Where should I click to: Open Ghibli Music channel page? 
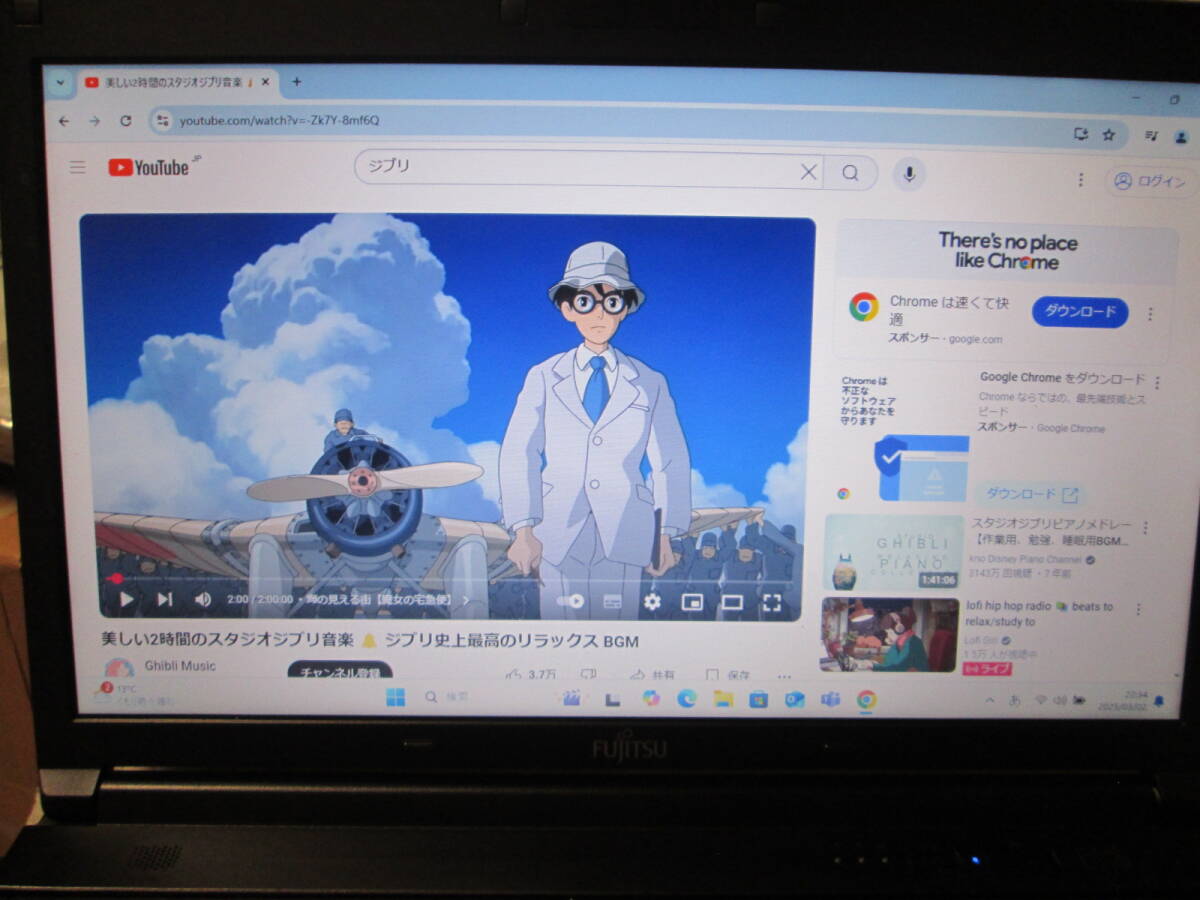point(180,666)
